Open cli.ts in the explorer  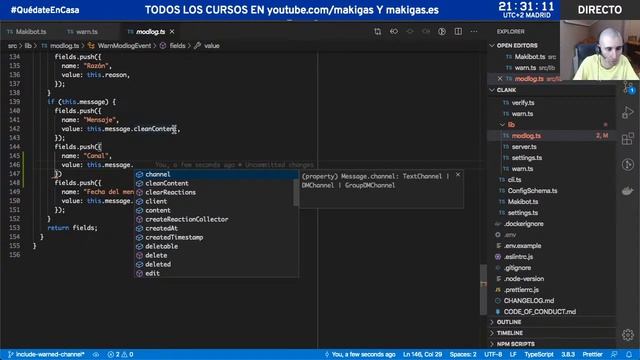(514, 180)
